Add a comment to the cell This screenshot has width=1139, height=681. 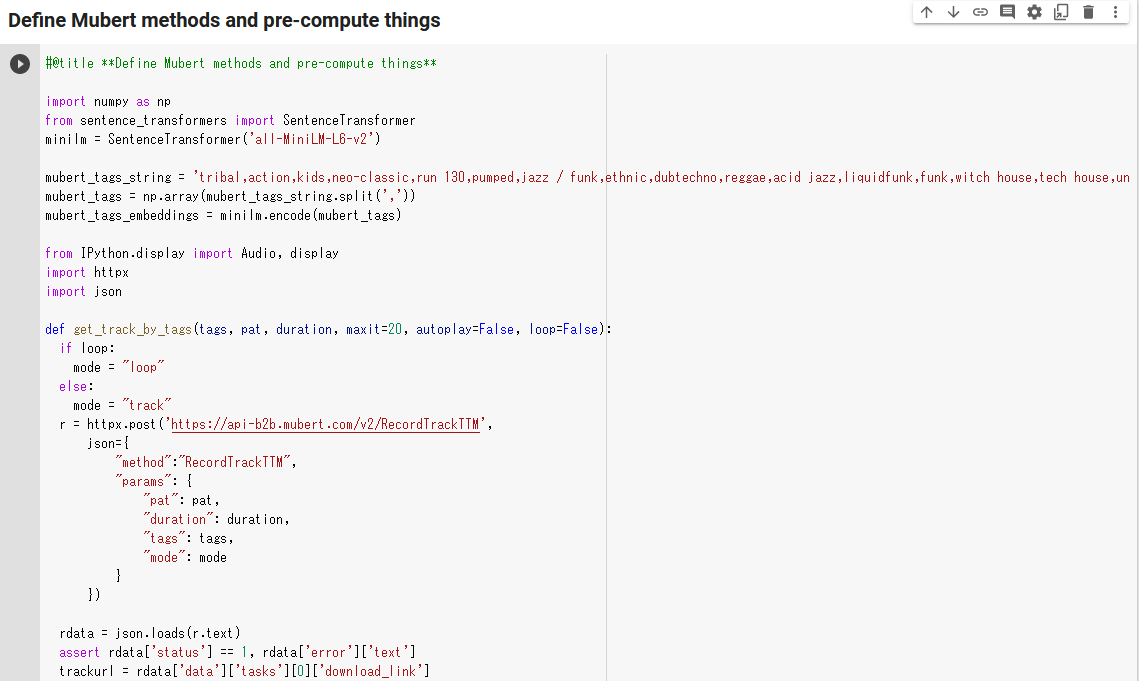[x=1007, y=12]
